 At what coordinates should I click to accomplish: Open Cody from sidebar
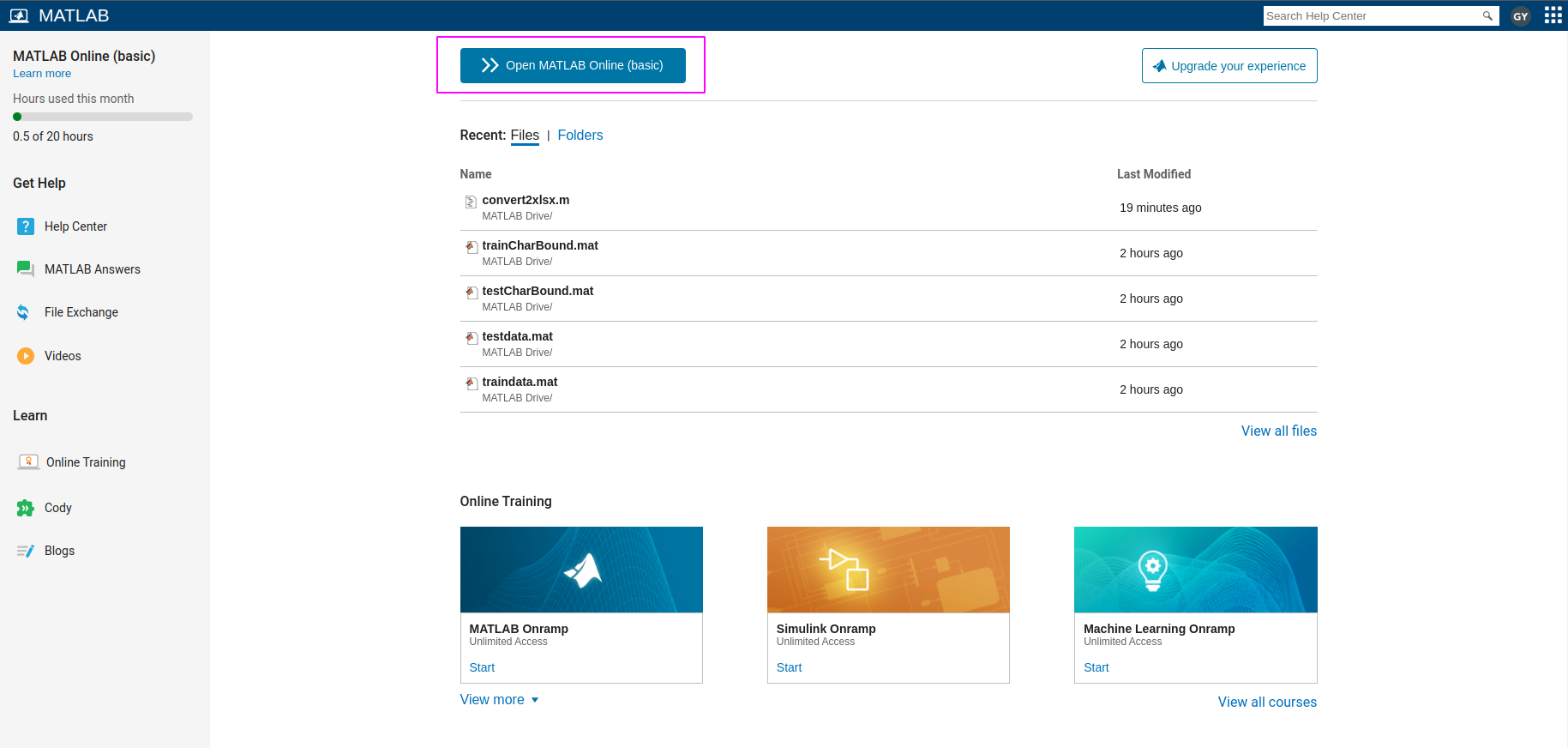point(58,508)
